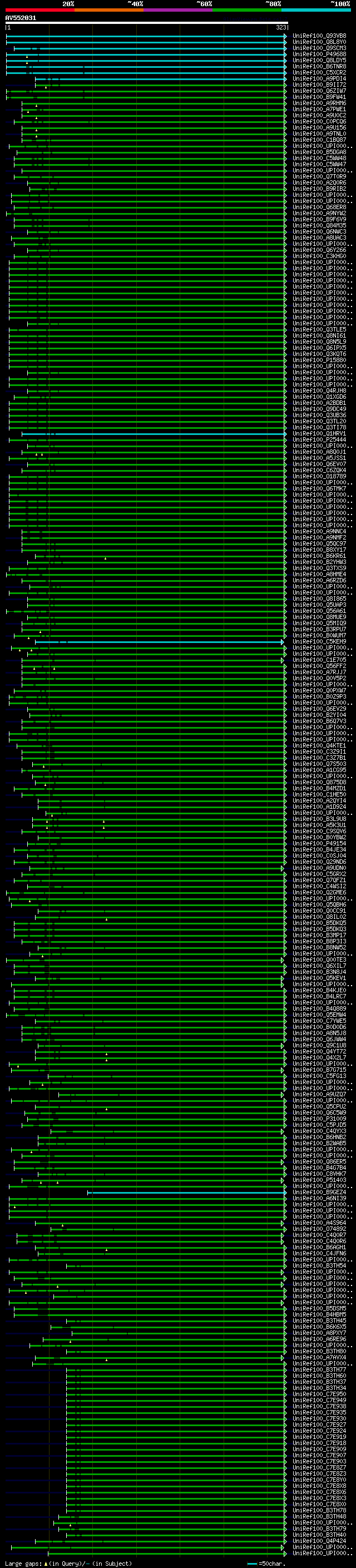Click the red 20% identity legend segment

[39, 10]
